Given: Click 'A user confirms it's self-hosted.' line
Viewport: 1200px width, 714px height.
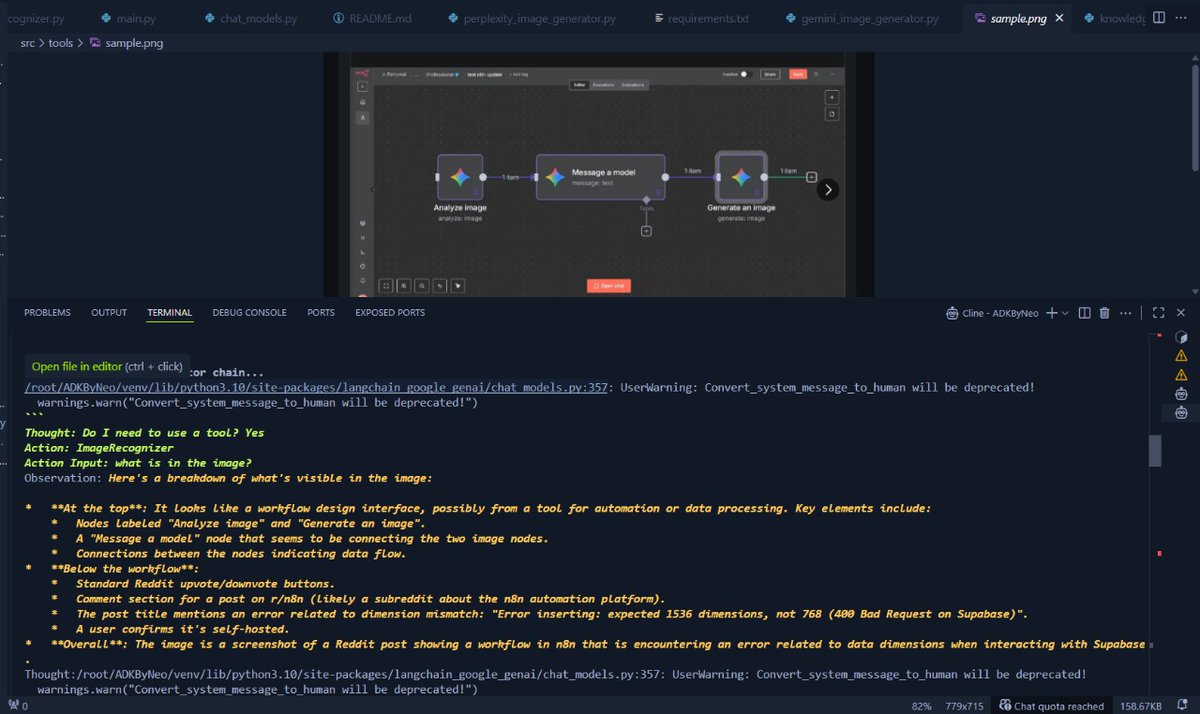Looking at the screenshot, I should click(183, 629).
